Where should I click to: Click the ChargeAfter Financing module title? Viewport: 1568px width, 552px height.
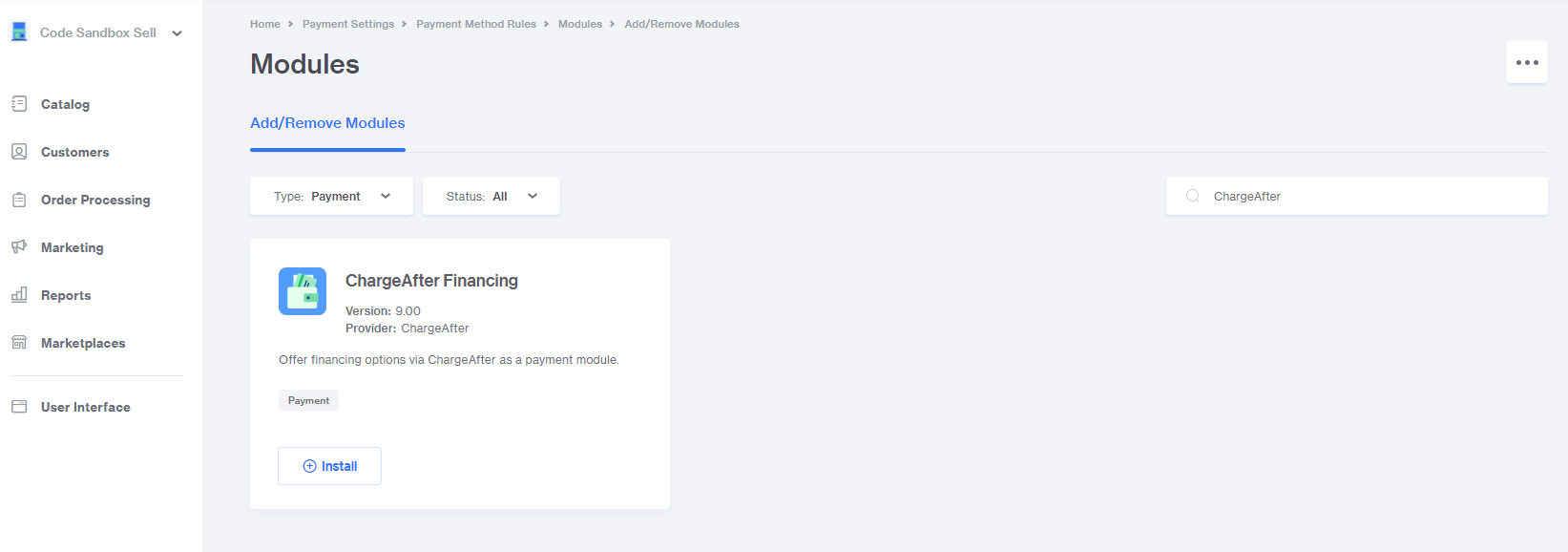click(431, 281)
